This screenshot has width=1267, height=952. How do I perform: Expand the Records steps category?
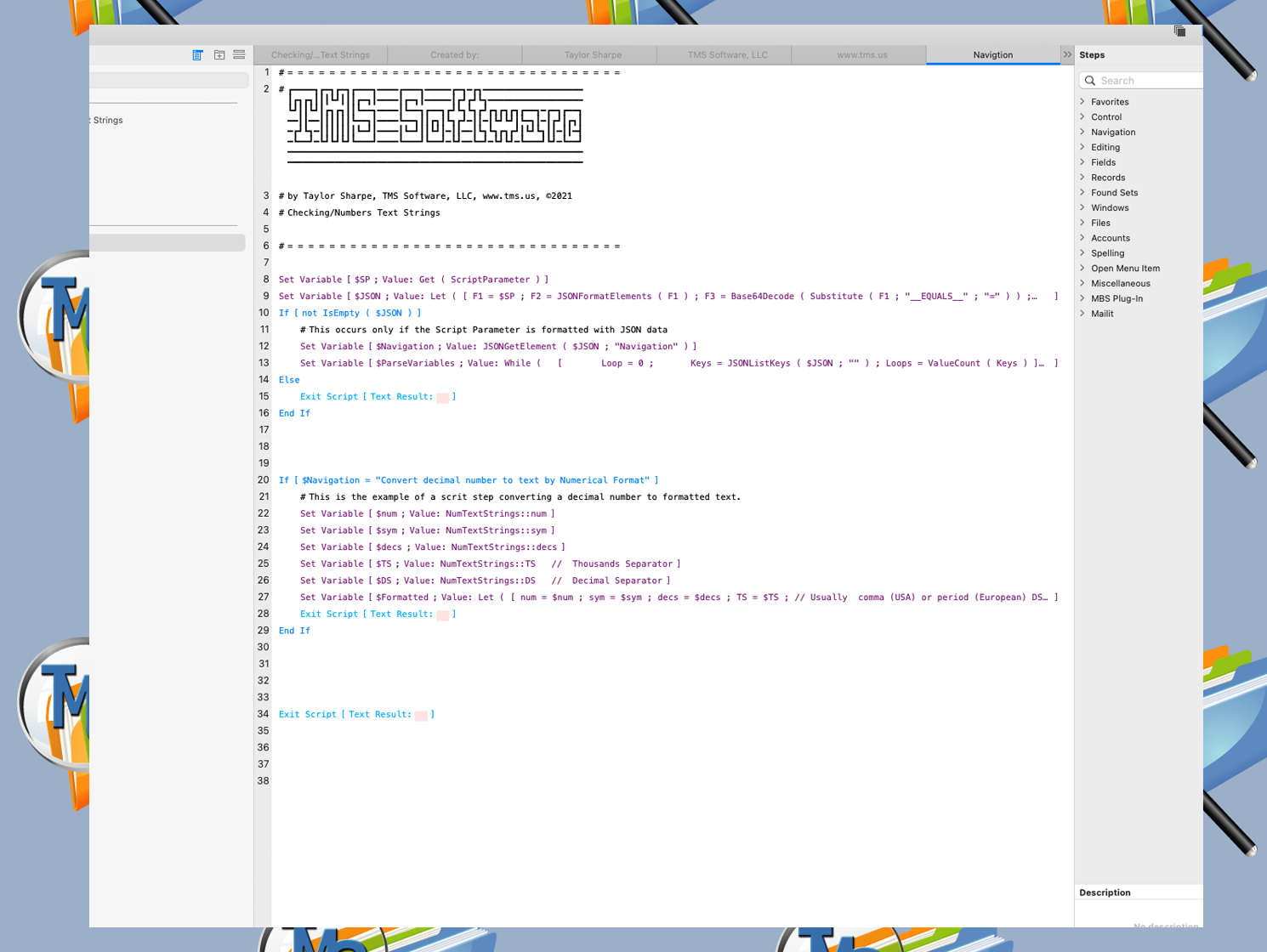pyautogui.click(x=1082, y=178)
